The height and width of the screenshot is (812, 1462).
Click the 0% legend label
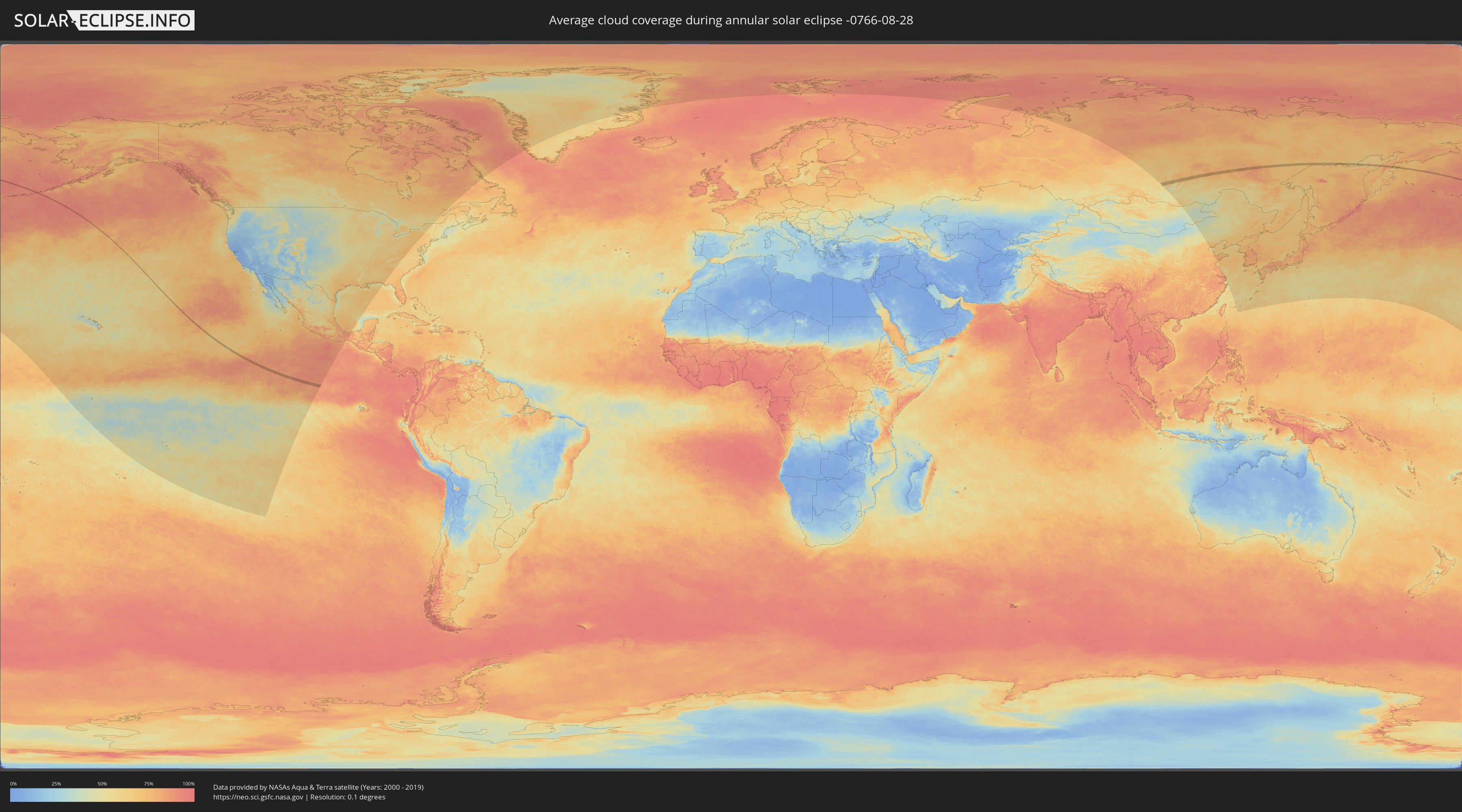point(14,784)
